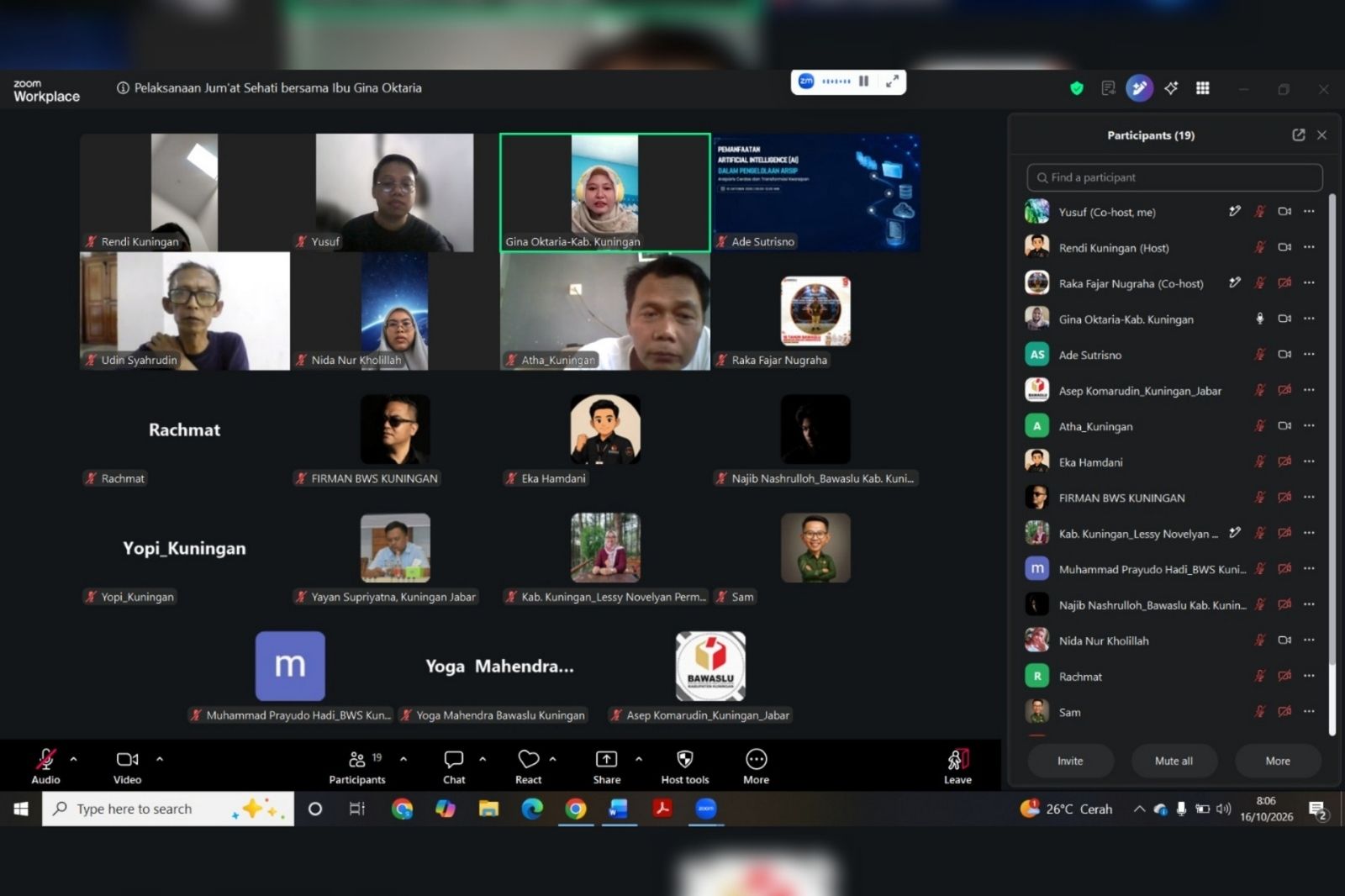This screenshot has width=1345, height=896.
Task: Focus the Find a participant search field
Action: (1174, 177)
